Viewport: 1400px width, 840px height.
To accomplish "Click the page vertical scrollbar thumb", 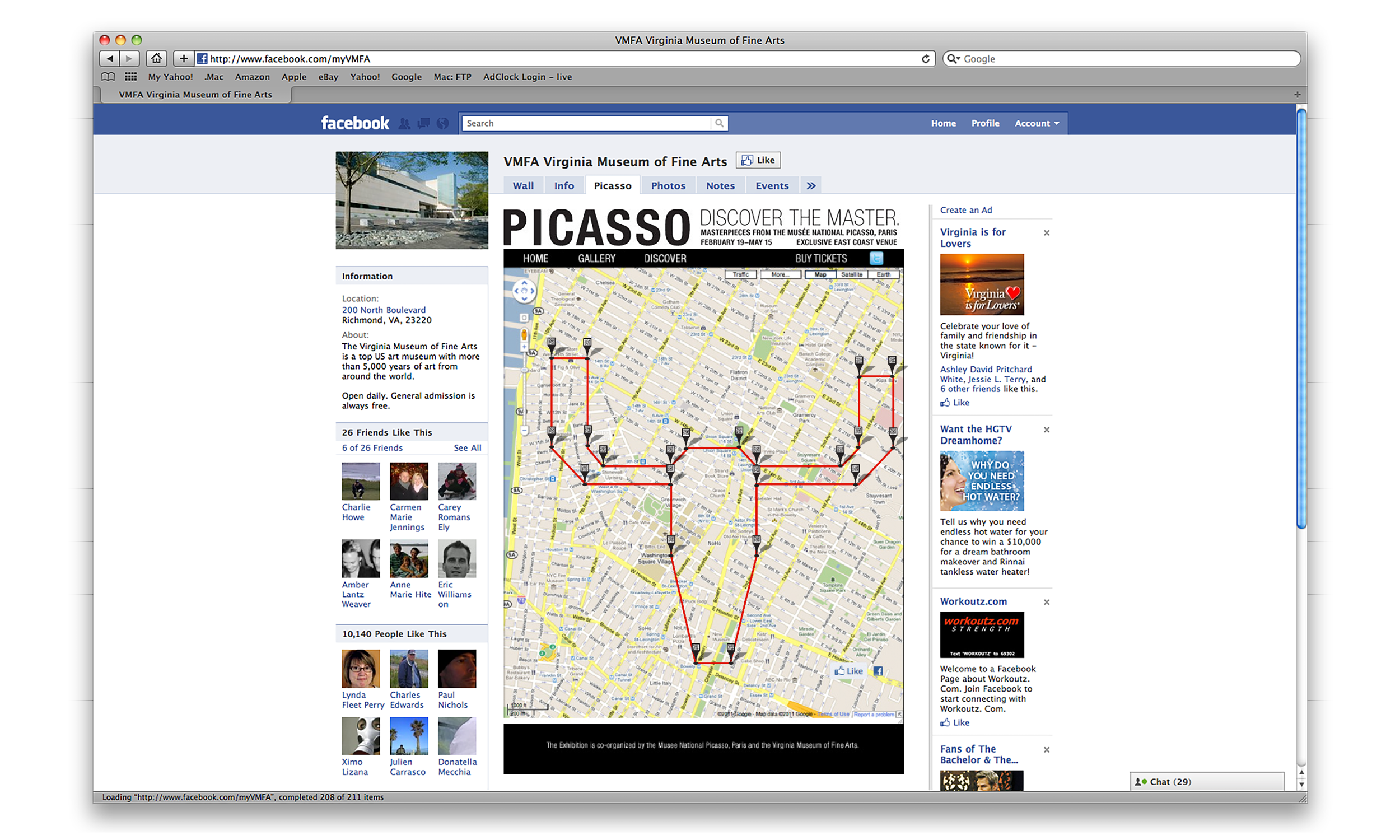I will point(1301,319).
